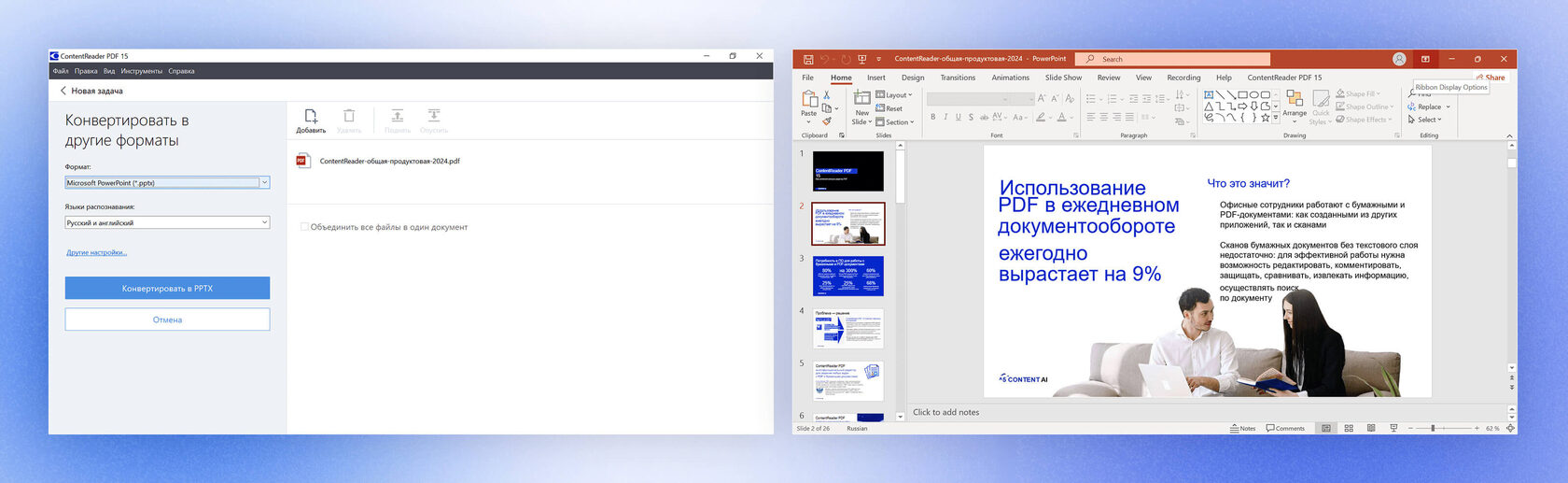Open the Layout dropdown in PowerPoint
The width and height of the screenshot is (1568, 483).
(x=894, y=94)
